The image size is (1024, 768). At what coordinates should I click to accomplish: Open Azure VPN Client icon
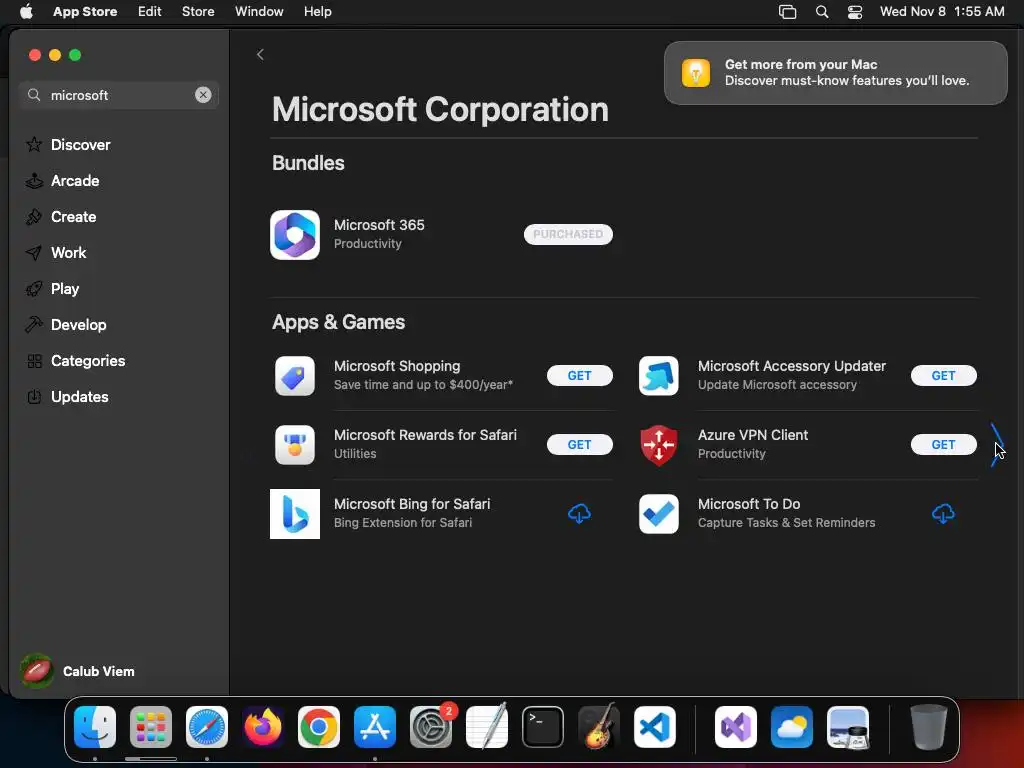[658, 445]
